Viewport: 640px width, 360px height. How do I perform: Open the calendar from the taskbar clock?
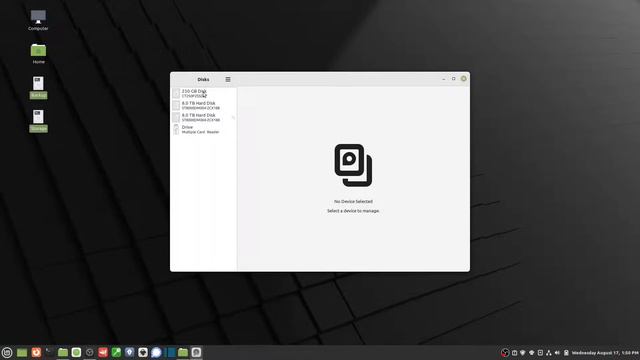[605, 353]
